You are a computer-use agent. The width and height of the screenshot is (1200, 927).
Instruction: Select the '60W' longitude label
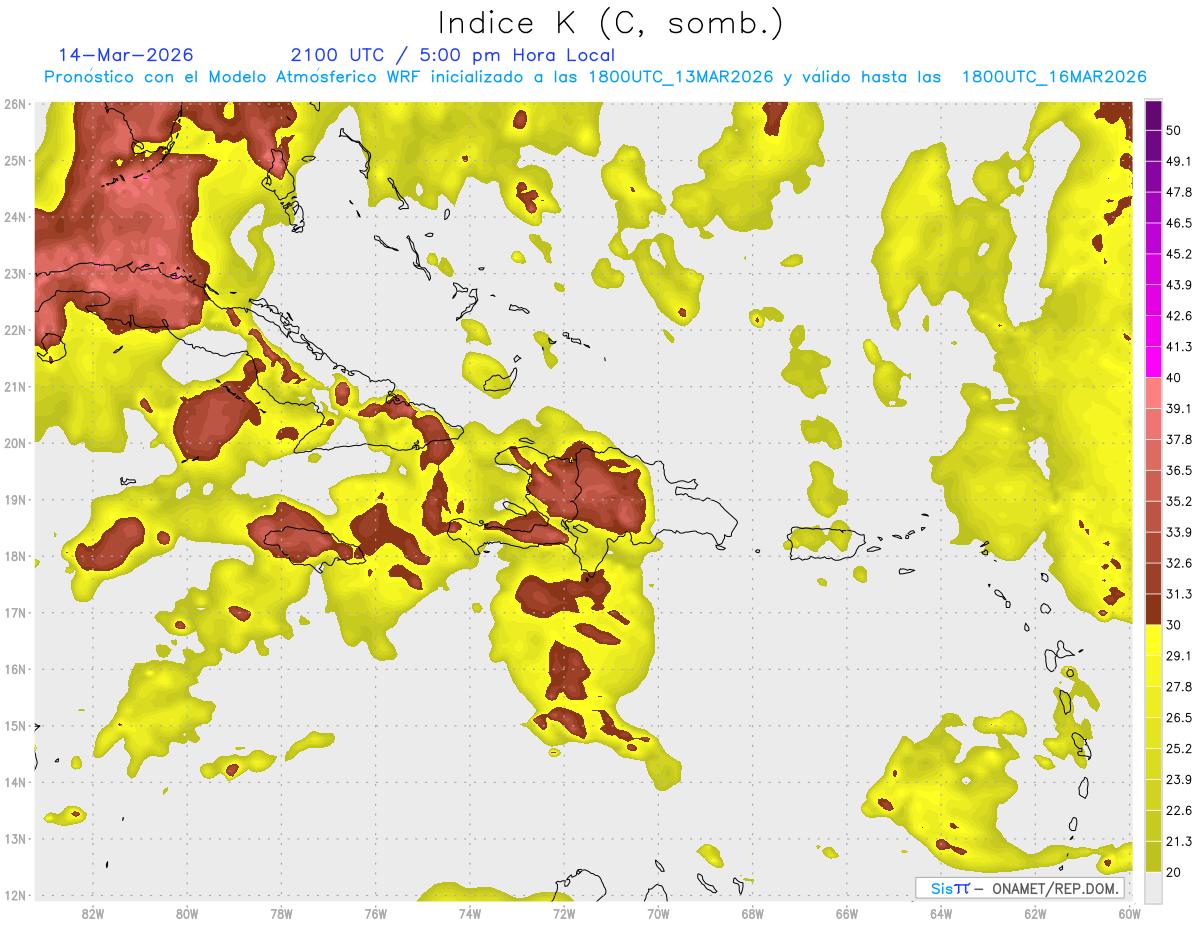click(1128, 913)
